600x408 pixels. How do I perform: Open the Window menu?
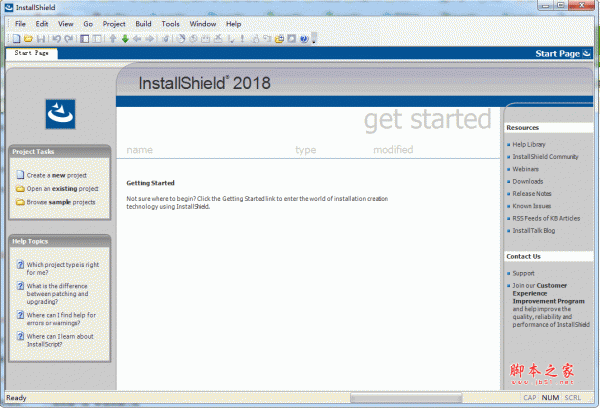point(203,24)
